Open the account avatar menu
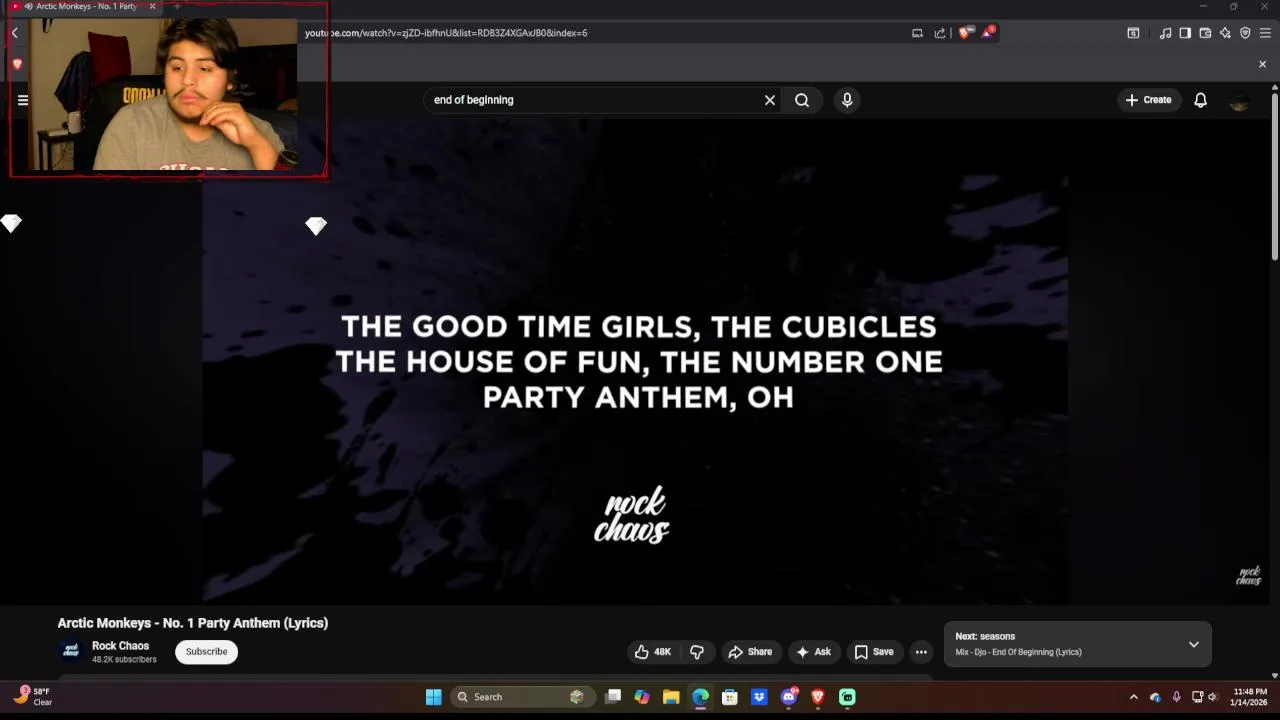The image size is (1280, 720). (1239, 100)
